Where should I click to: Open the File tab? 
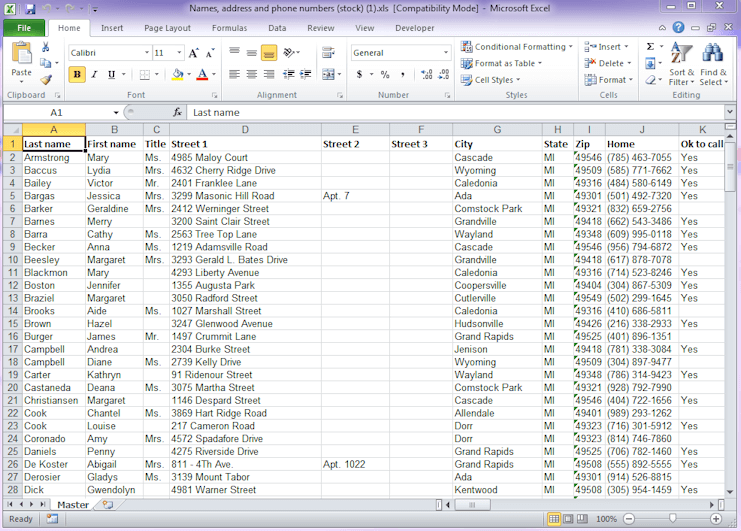24,28
